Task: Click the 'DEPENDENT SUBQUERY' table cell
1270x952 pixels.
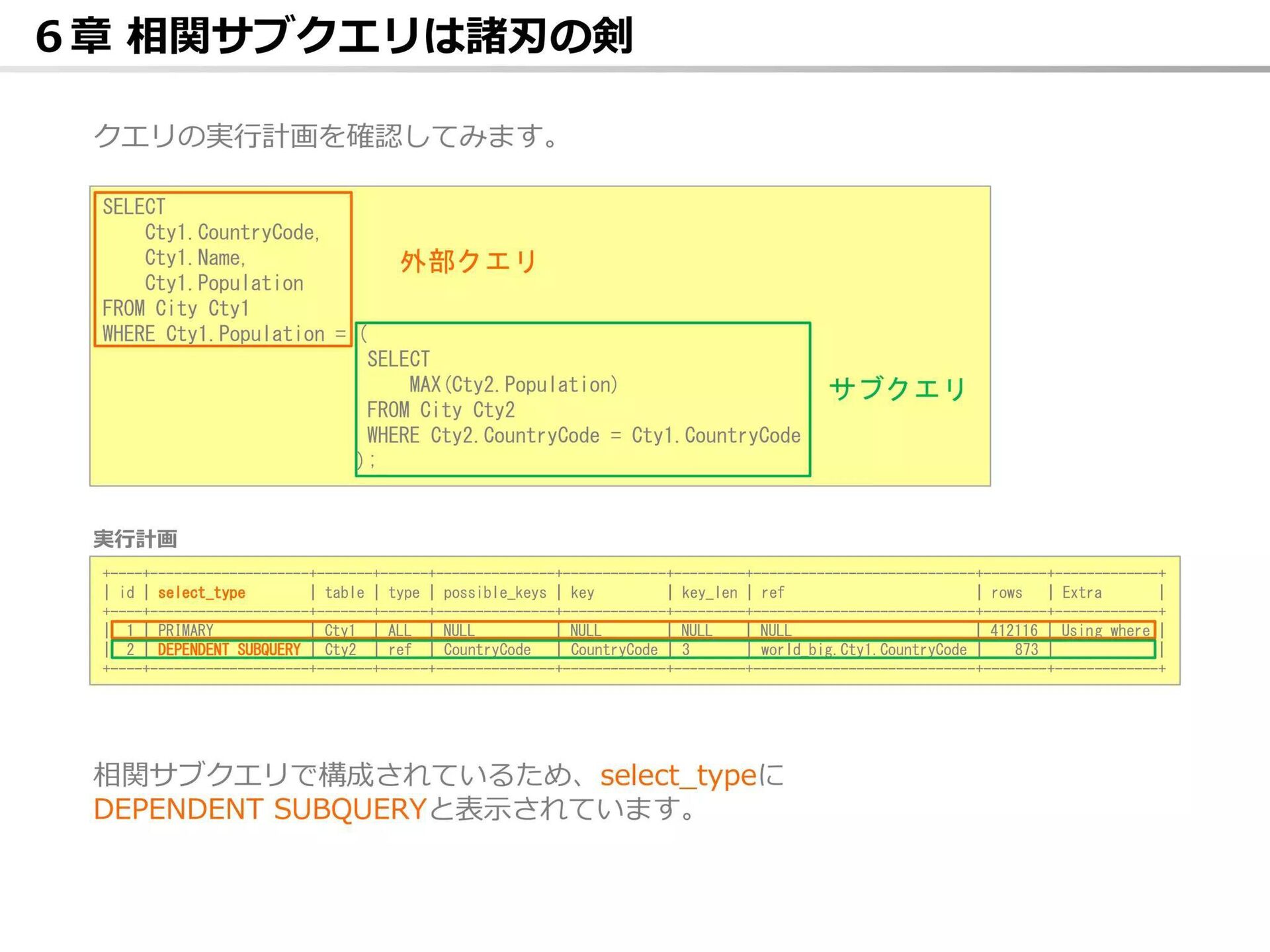Action: click(229, 650)
